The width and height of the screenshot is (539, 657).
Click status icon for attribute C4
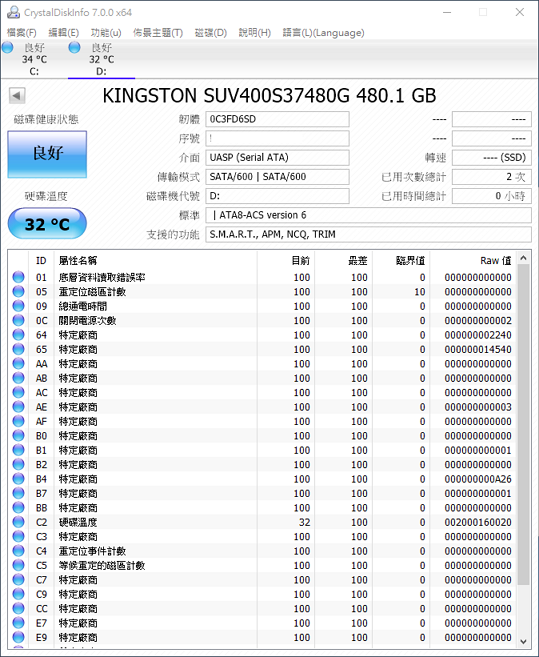(x=18, y=551)
